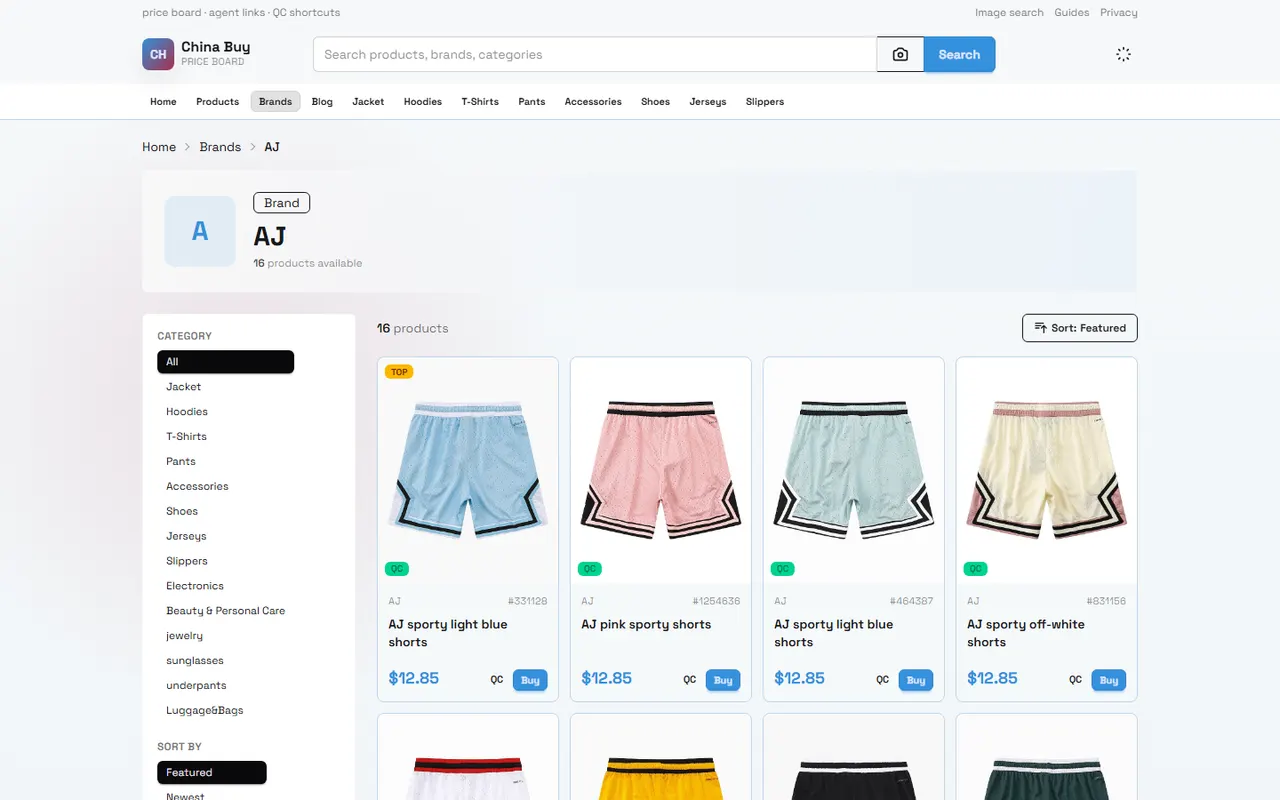Click the product search input field
Viewport: 1280px width, 800px height.
tap(595, 55)
